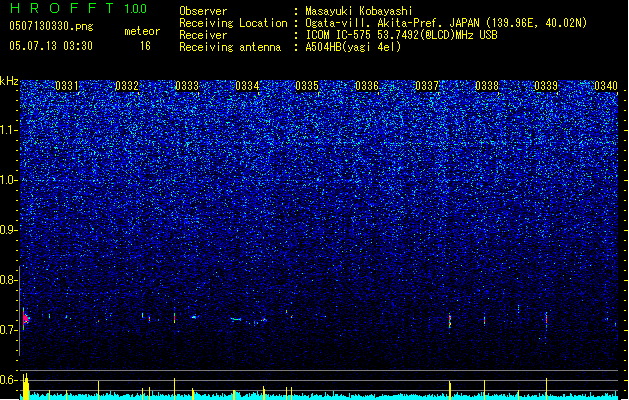The image size is (629, 400).
Task: Click the Observer field label
Action: (x=203, y=11)
